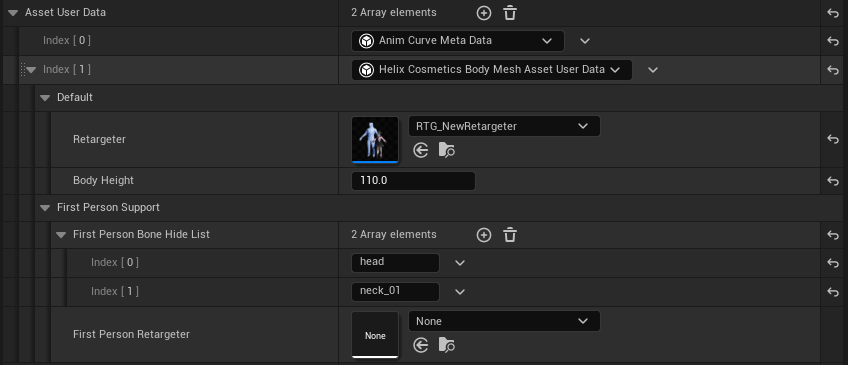Screen dimensions: 848x365
Task: Browse to First Person Retargeter asset
Action: pyautogui.click(x=446, y=345)
